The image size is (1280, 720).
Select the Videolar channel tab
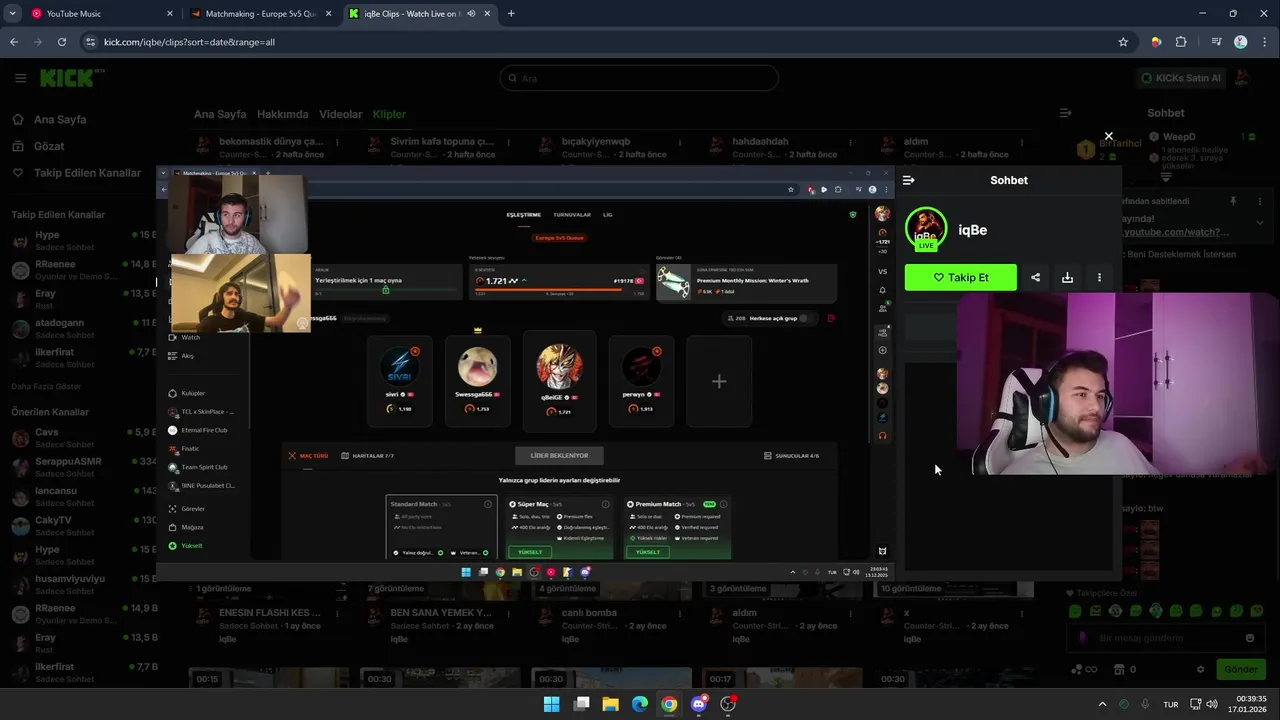(340, 114)
